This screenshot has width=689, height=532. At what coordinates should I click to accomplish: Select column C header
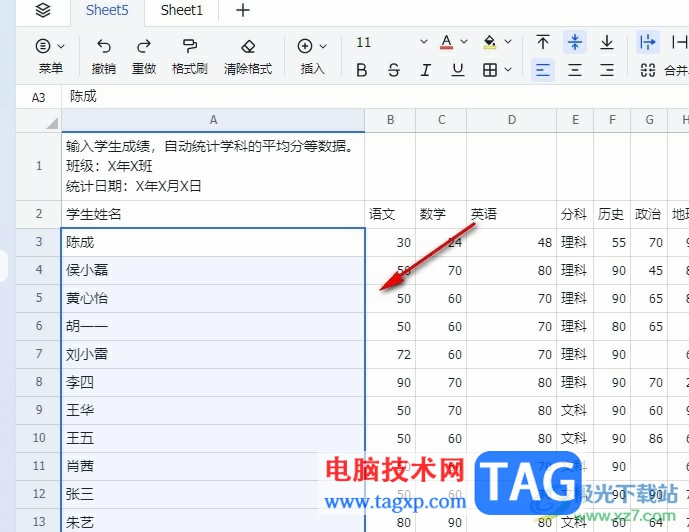point(441,120)
